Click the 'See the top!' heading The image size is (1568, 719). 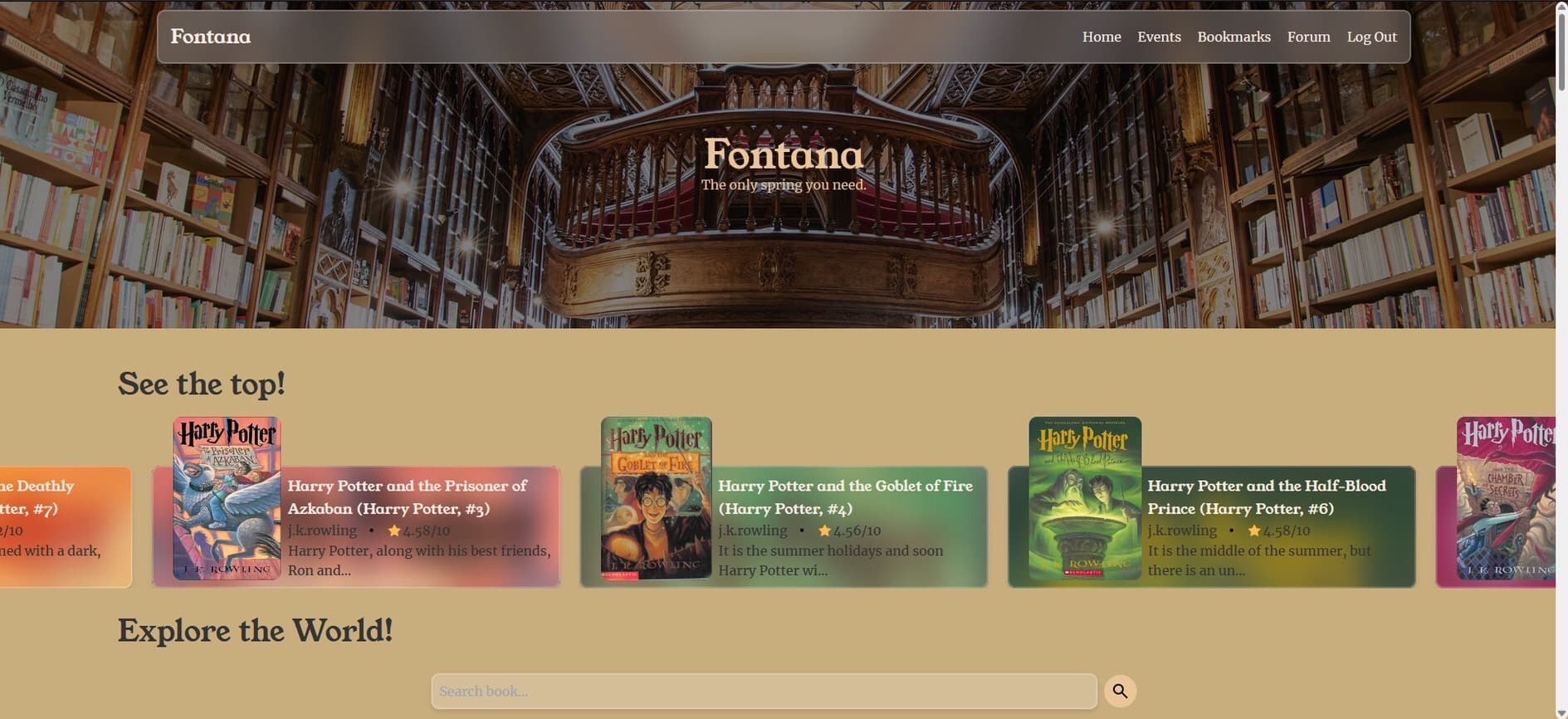point(202,384)
